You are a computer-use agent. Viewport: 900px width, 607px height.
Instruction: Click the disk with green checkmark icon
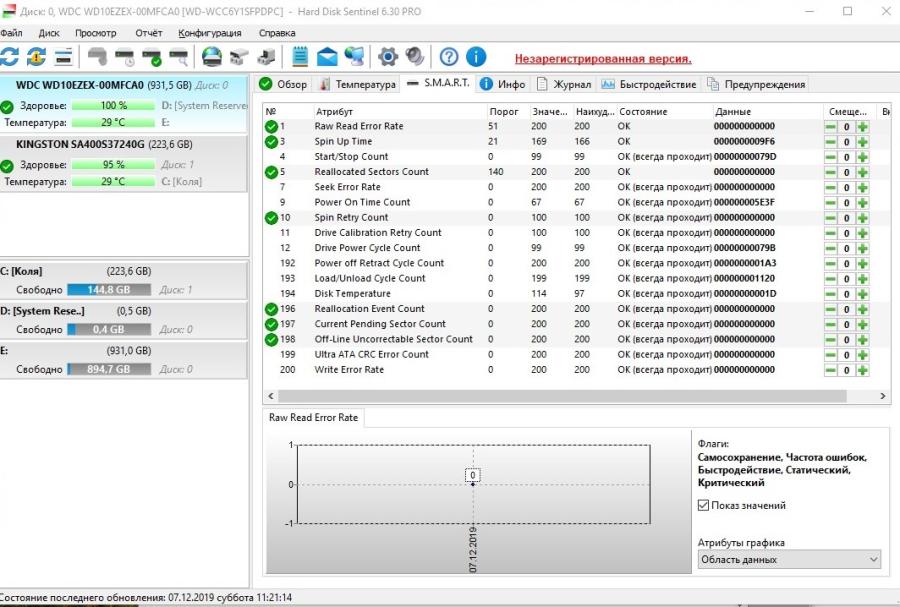pyautogui.click(x=151, y=57)
